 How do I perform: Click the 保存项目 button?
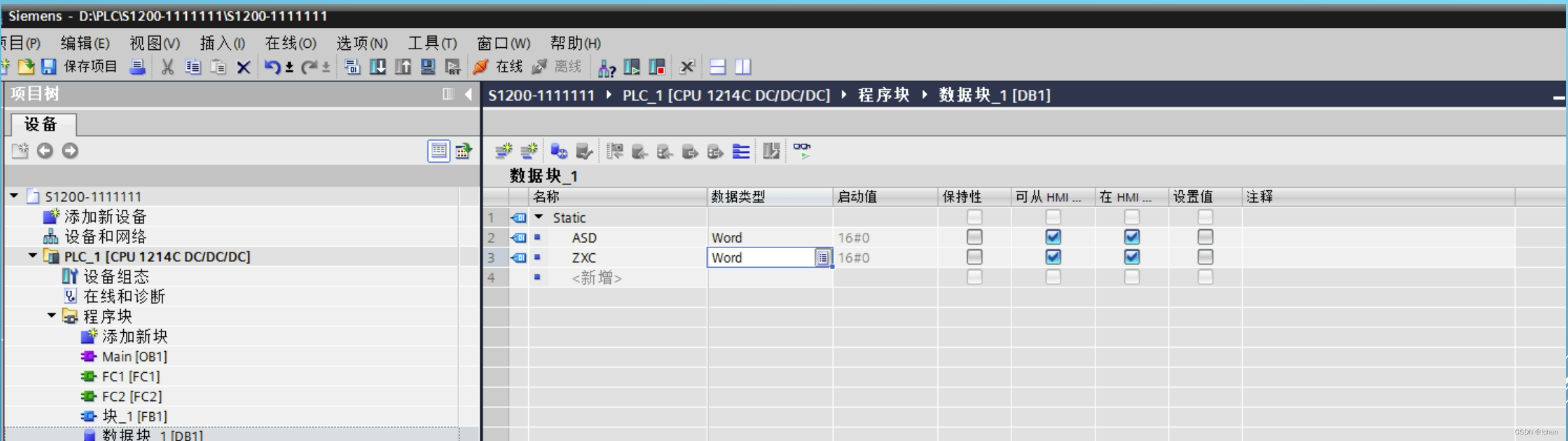pos(90,67)
